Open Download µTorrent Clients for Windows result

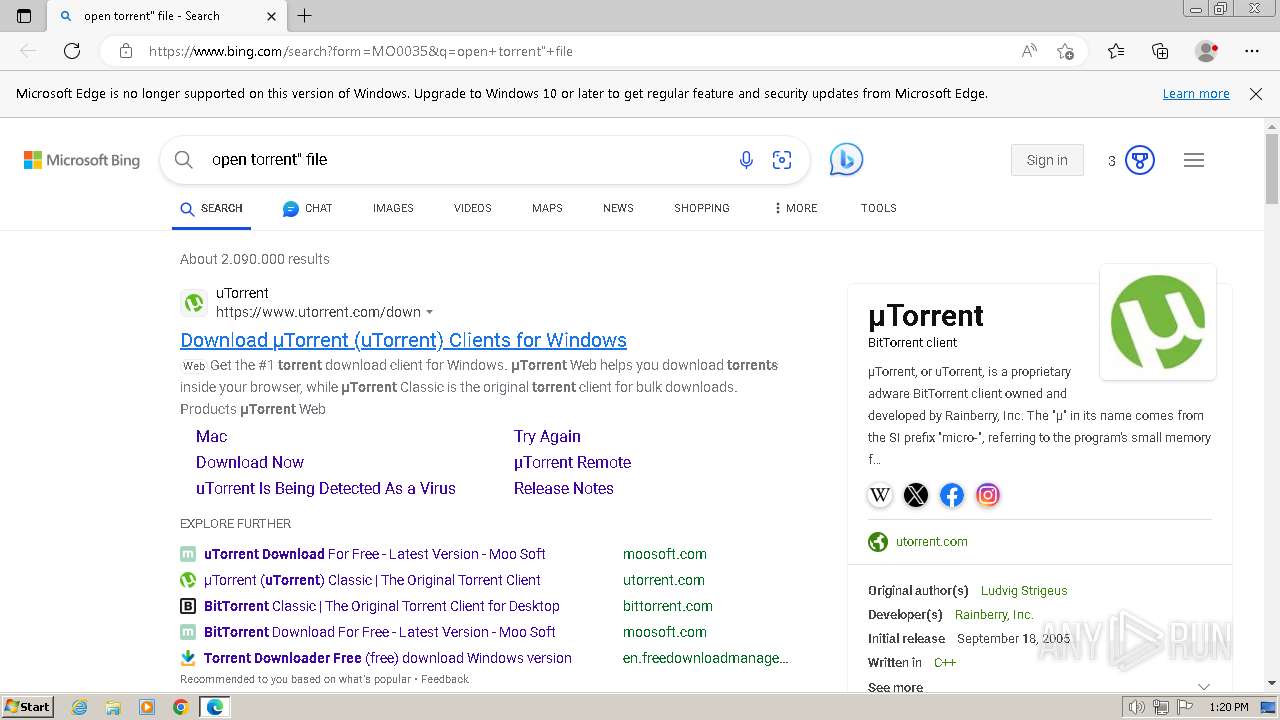pos(403,340)
